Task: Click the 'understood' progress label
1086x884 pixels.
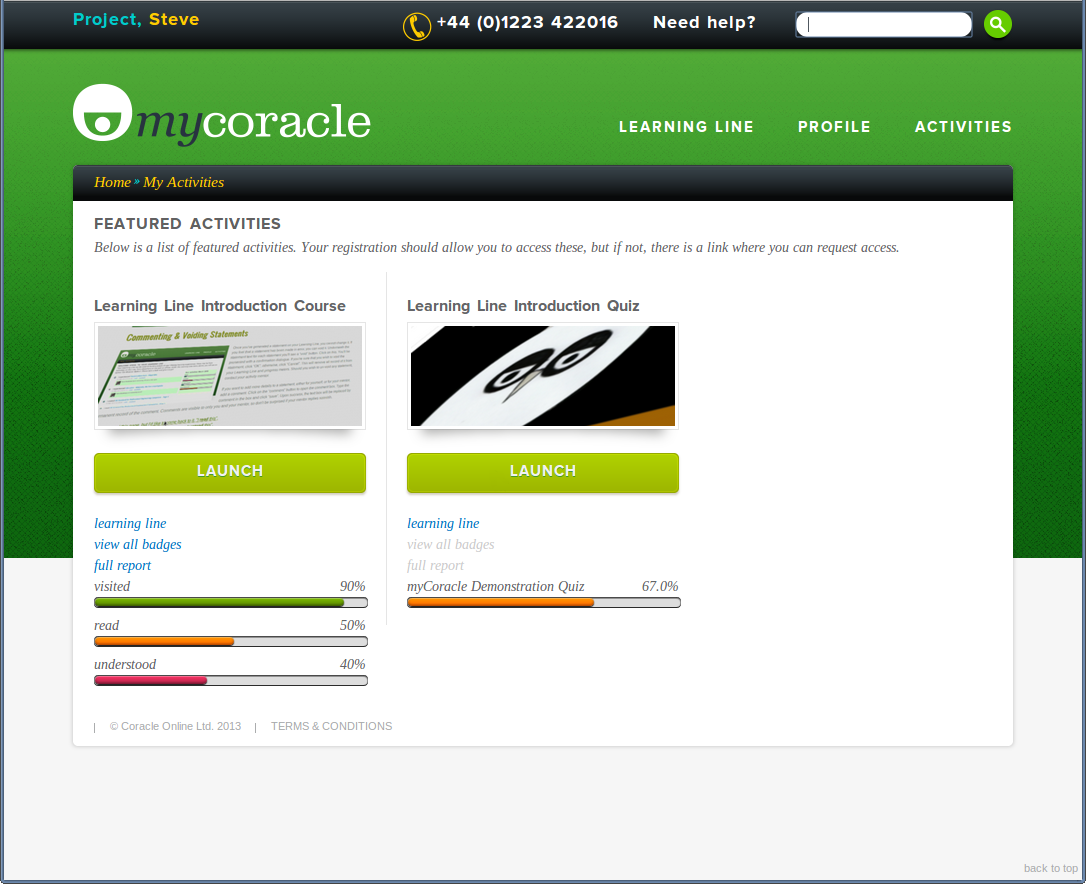Action: click(125, 664)
